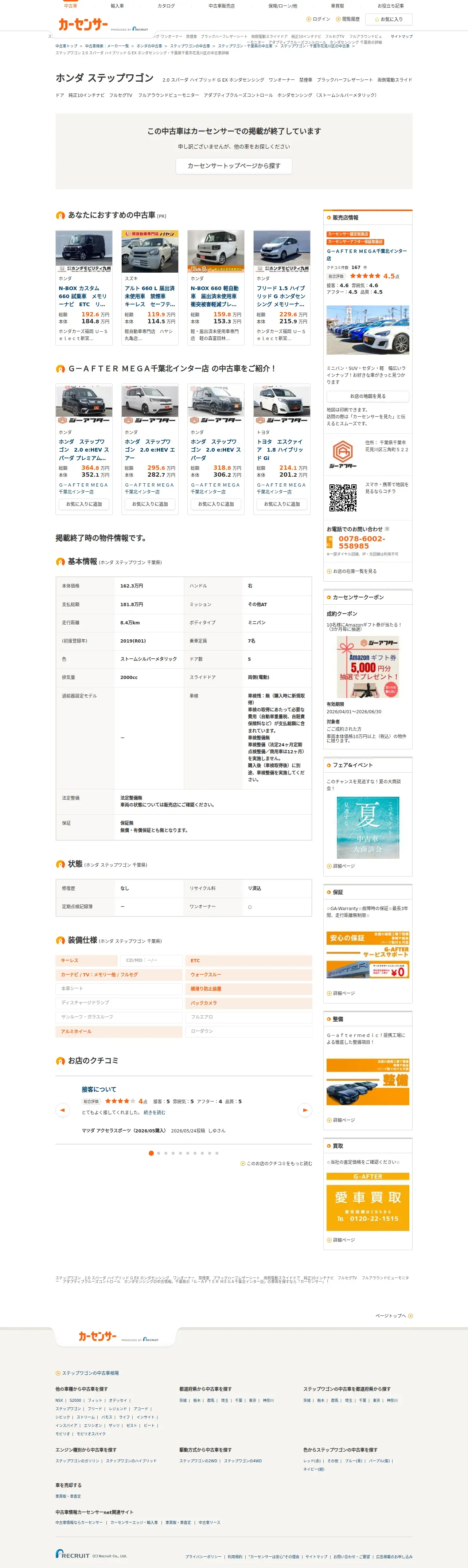Image resolution: width=468 pixels, height=1568 pixels.
Task: Click the 8.4万km mileage value
Action: (130, 623)
